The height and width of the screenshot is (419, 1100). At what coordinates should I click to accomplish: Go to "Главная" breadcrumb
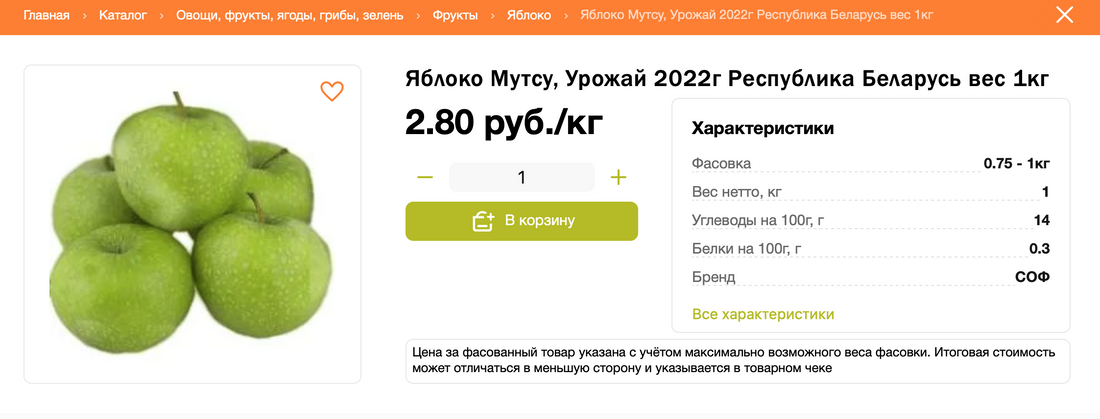[46, 16]
